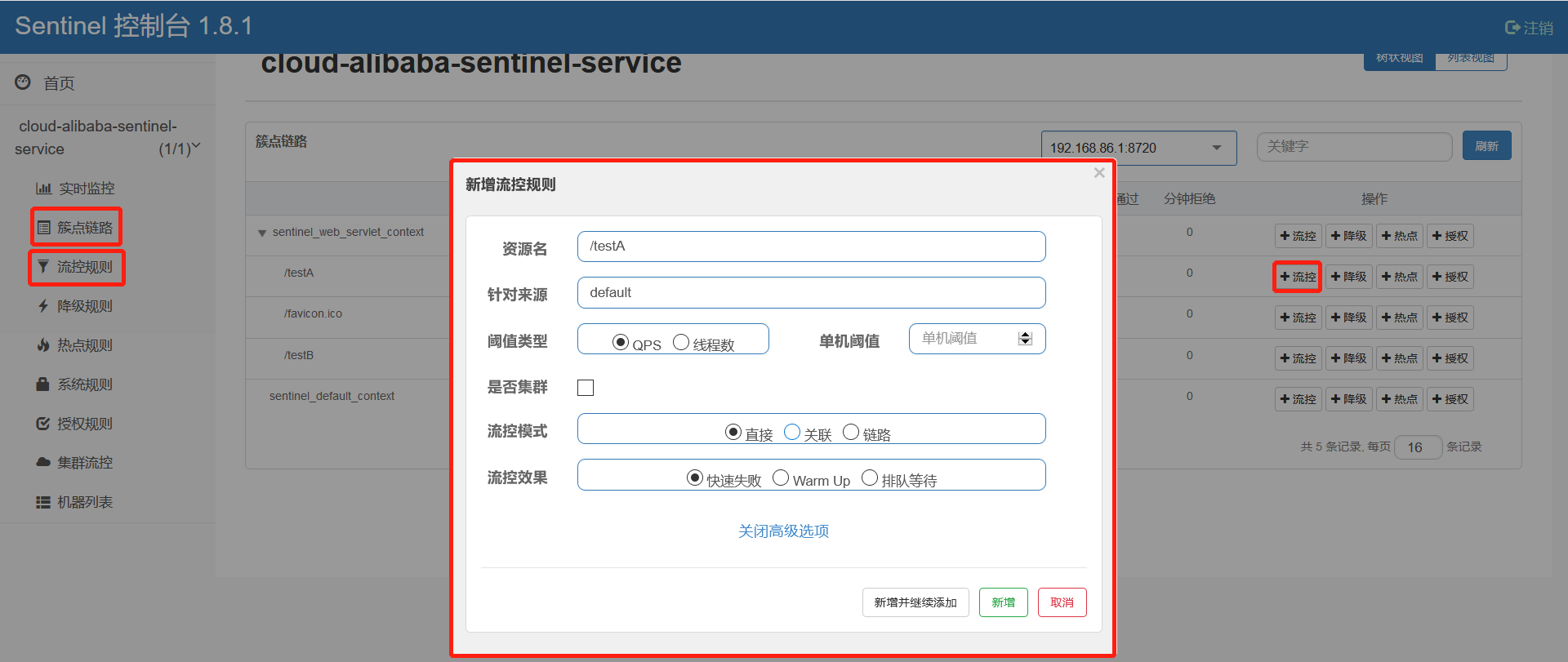Click the 新增并继续添加 button
Screen dimensions: 1568x662
[915, 602]
